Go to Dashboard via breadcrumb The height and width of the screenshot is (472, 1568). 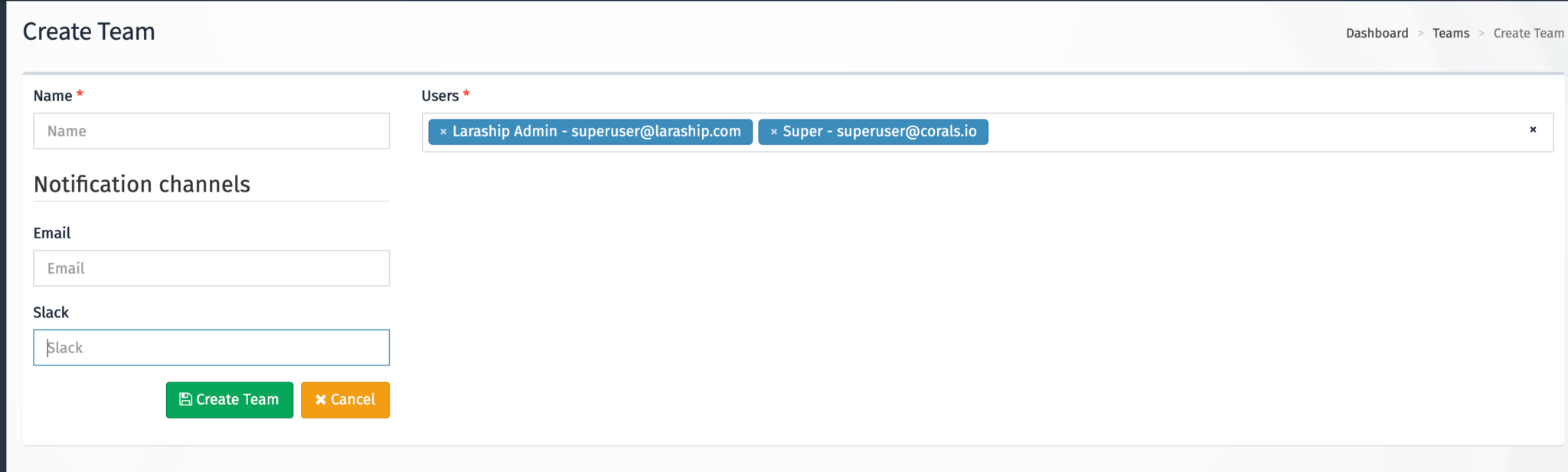(x=1377, y=33)
